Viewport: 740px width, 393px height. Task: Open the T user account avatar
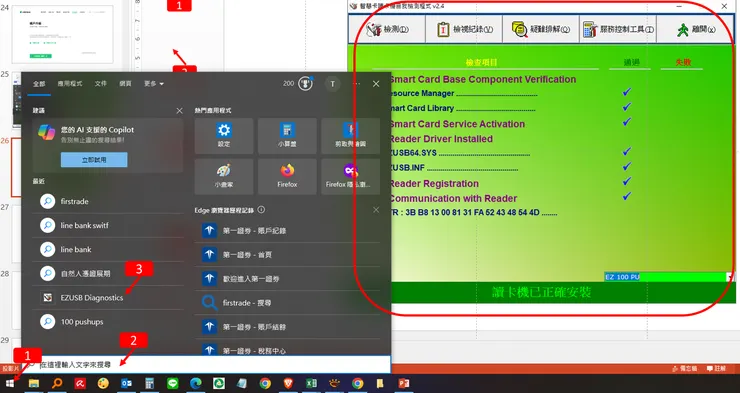(x=332, y=84)
